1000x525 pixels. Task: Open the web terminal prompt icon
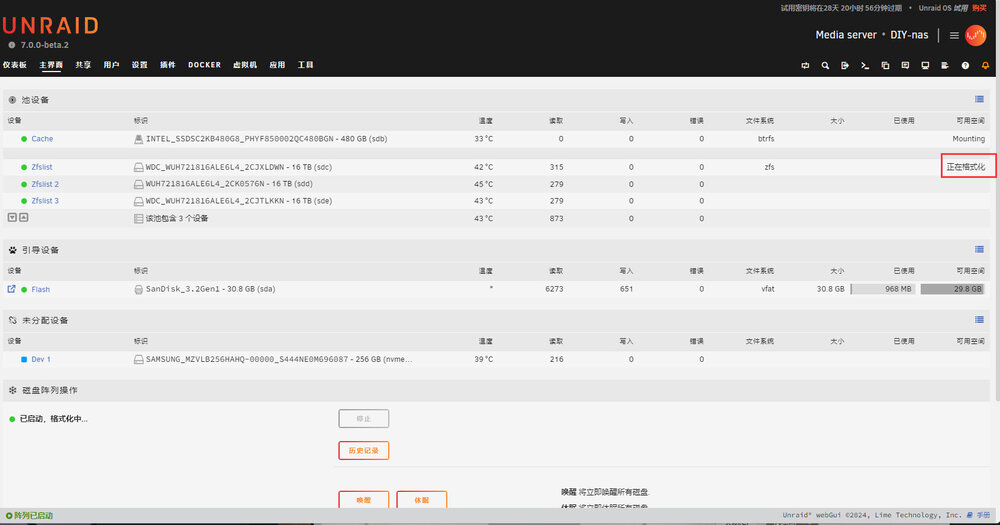click(865, 65)
